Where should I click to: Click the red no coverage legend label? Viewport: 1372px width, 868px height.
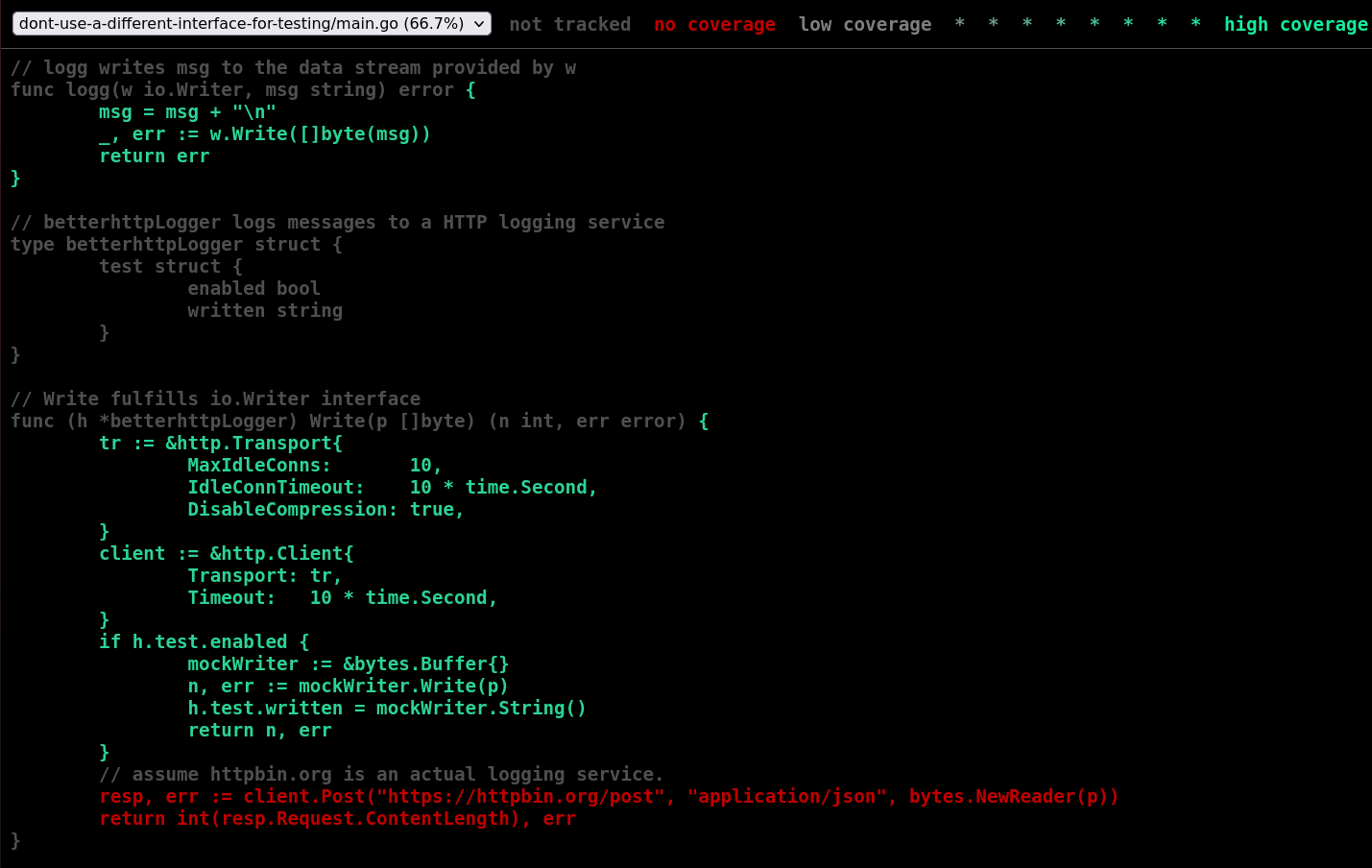(x=714, y=24)
